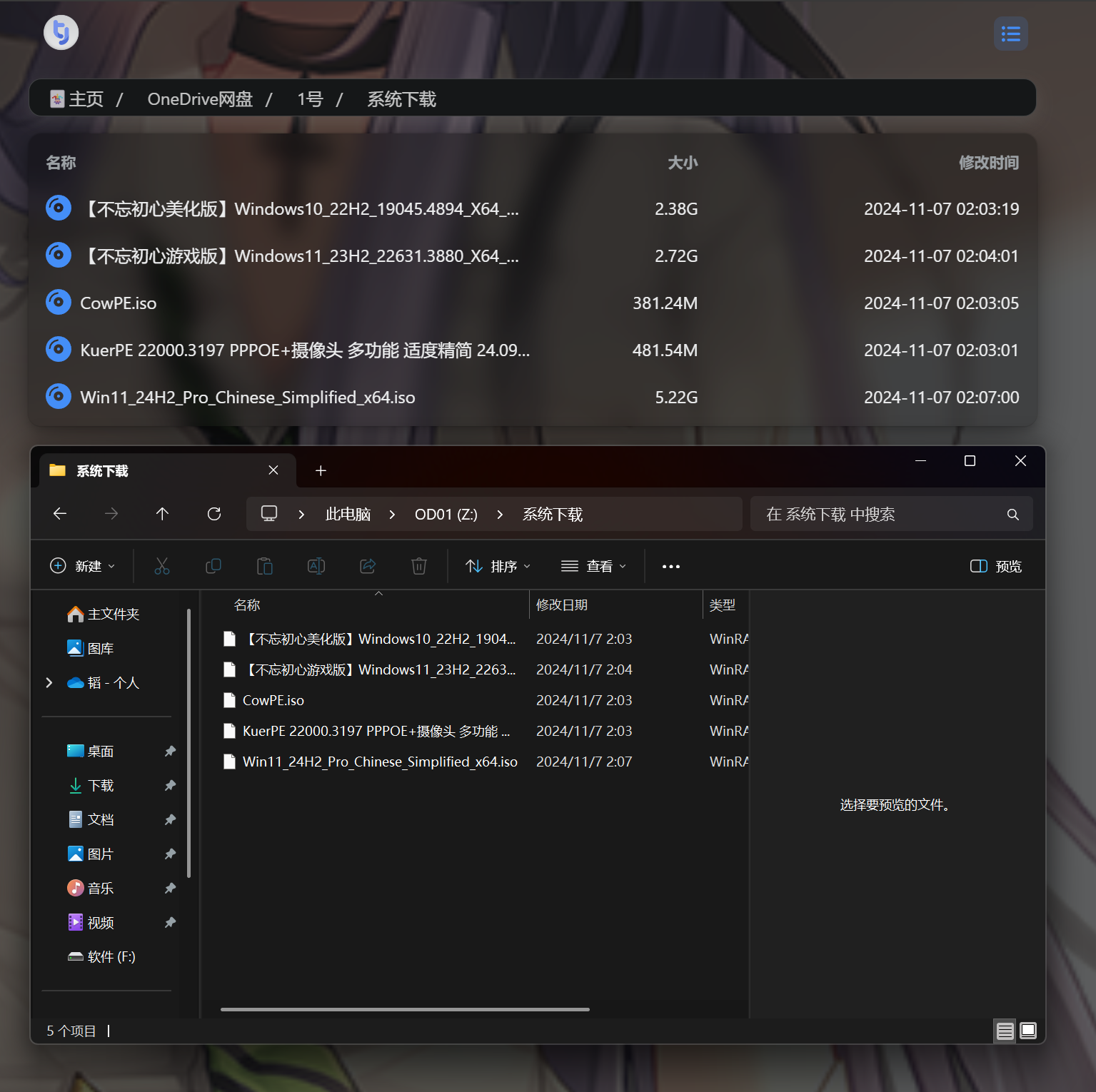
Task: Open 下载 in navigation pane
Action: coord(91,785)
